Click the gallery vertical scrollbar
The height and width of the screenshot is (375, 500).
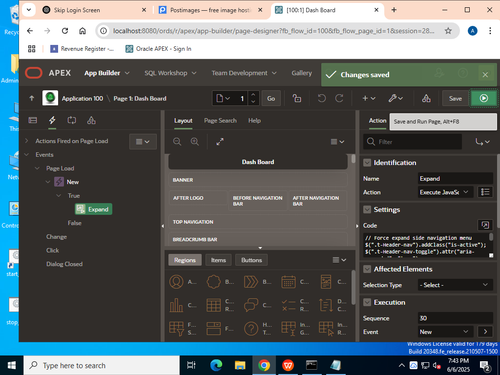[x=353, y=288]
